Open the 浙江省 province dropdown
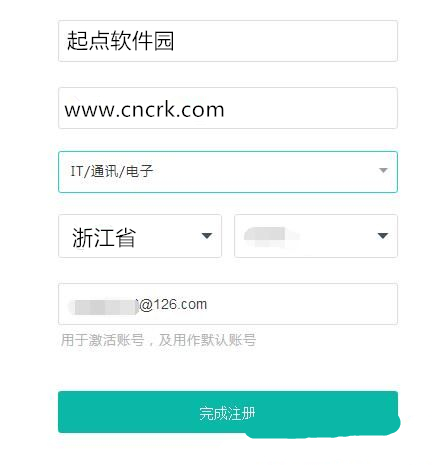 tap(140, 236)
